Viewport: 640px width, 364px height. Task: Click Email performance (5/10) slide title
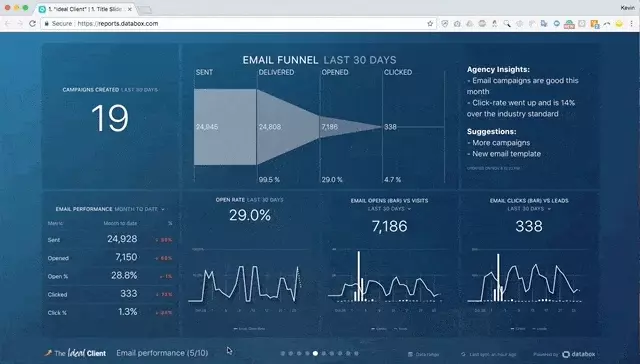click(162, 353)
